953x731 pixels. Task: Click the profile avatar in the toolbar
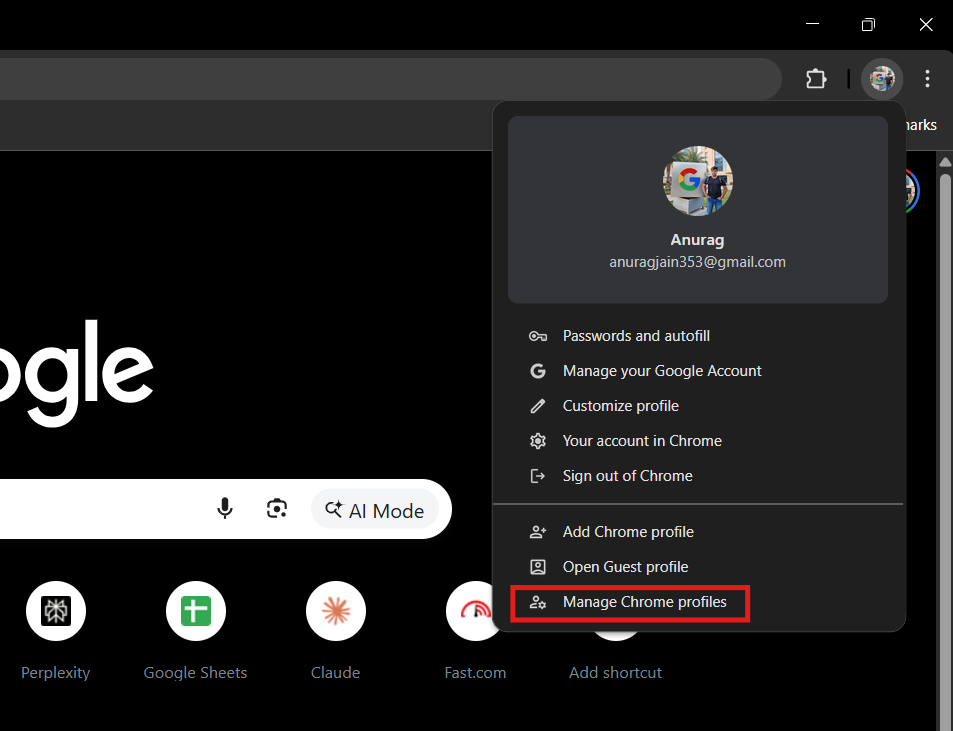(x=881, y=78)
